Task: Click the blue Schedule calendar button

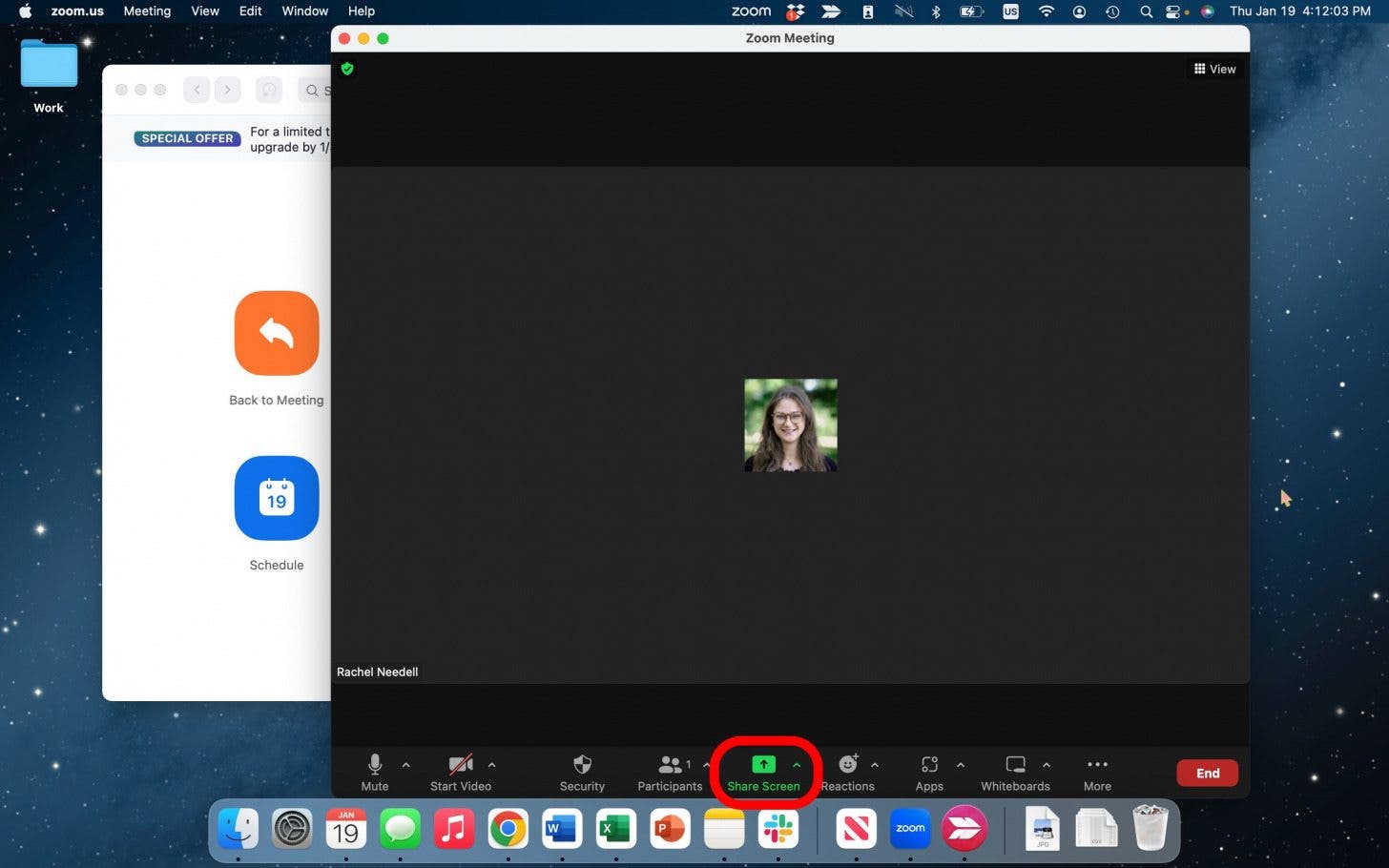Action: click(277, 499)
